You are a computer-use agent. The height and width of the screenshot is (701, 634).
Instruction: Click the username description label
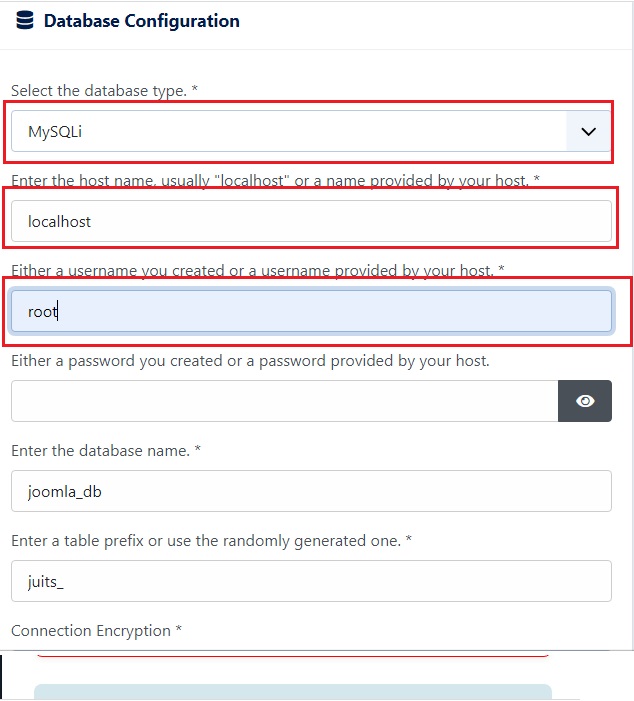(258, 270)
